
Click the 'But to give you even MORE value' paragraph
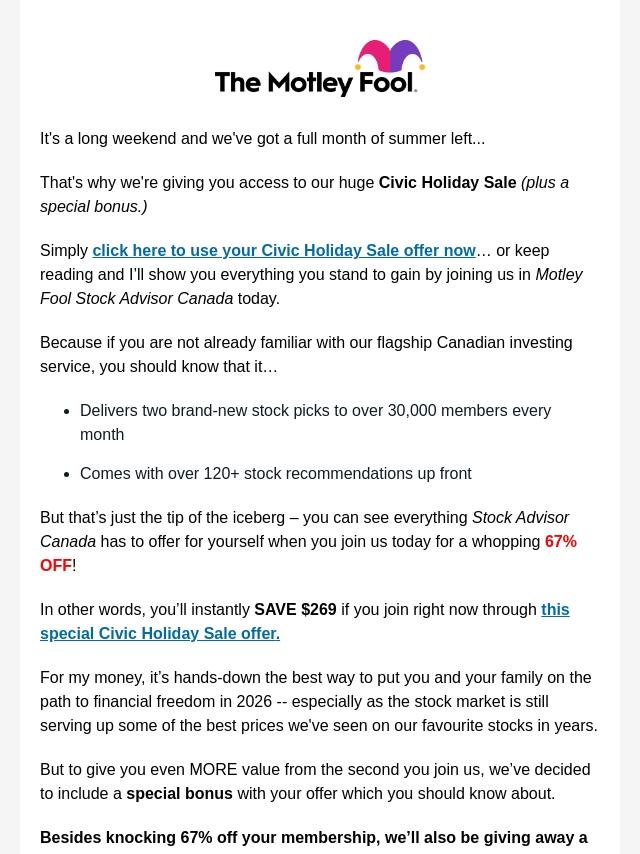(x=315, y=782)
